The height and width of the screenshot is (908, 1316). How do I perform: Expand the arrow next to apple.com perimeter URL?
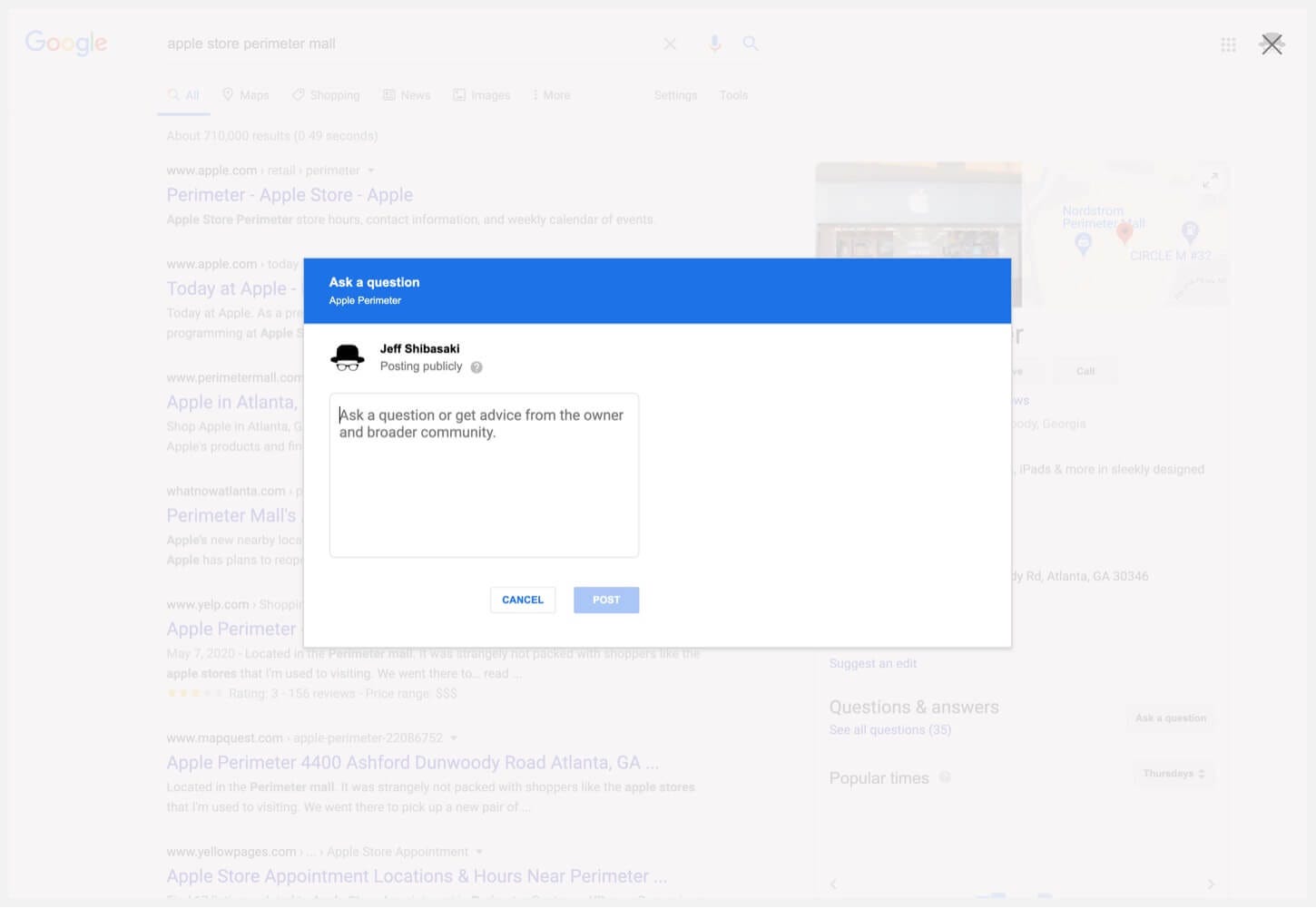coord(370,171)
